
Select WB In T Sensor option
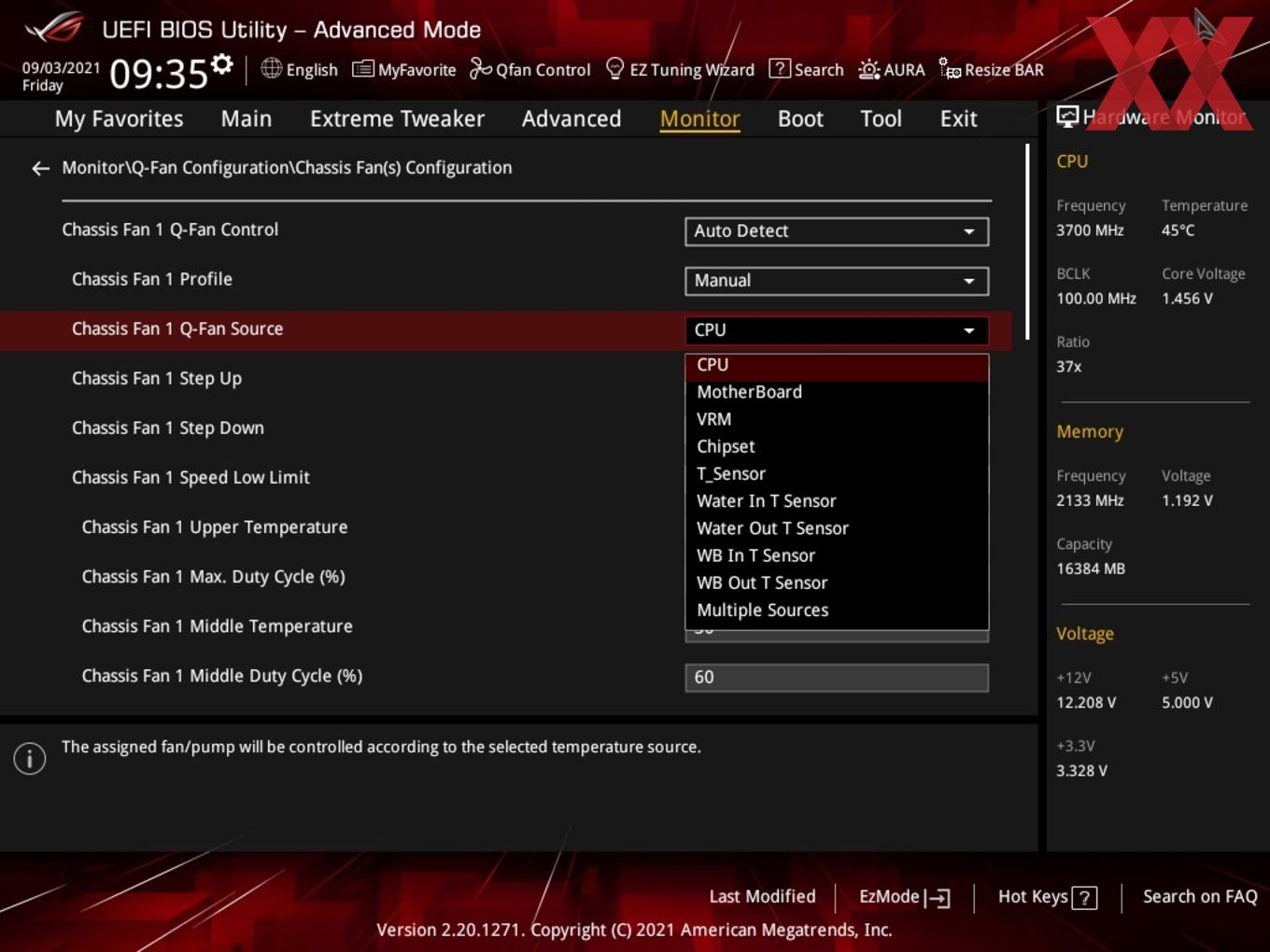837,555
